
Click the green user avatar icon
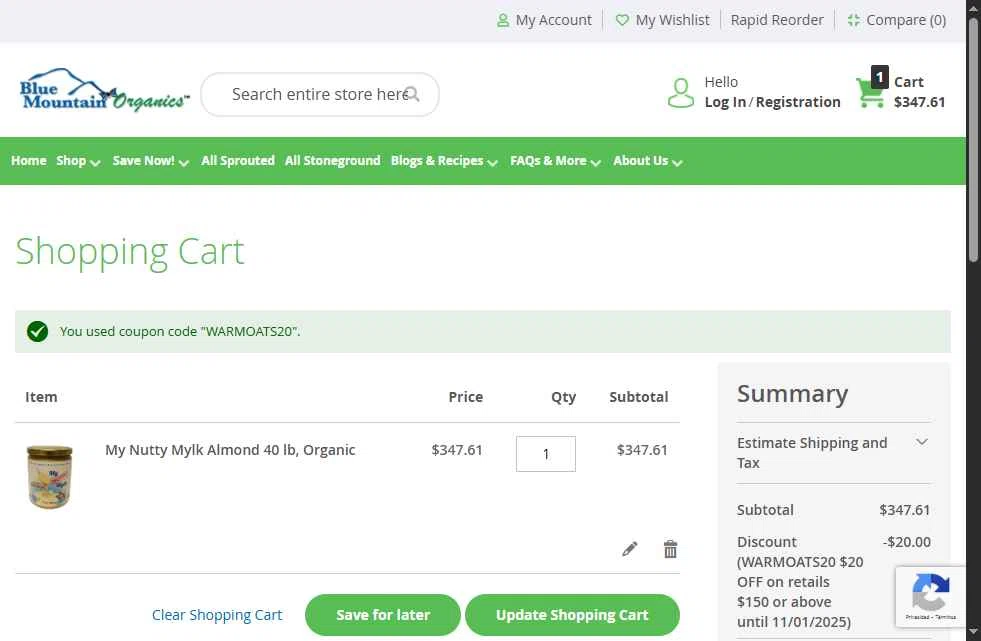681,93
